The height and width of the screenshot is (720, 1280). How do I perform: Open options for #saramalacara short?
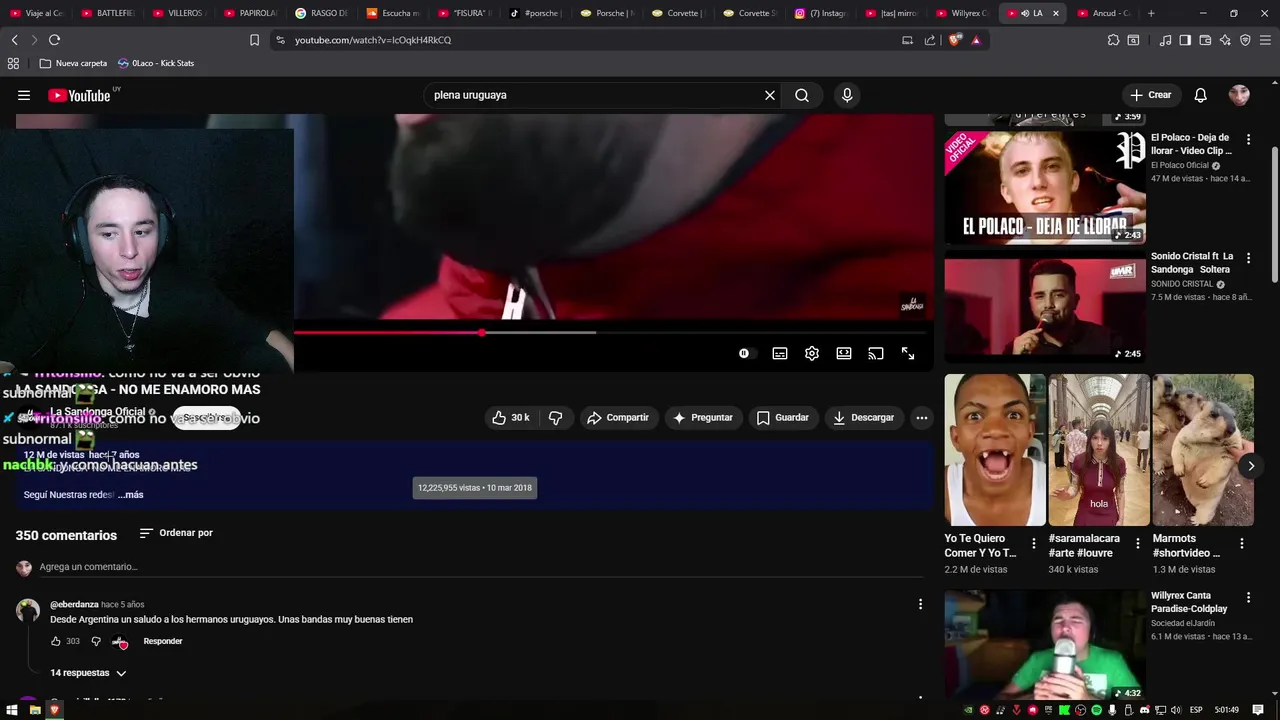(x=1137, y=544)
